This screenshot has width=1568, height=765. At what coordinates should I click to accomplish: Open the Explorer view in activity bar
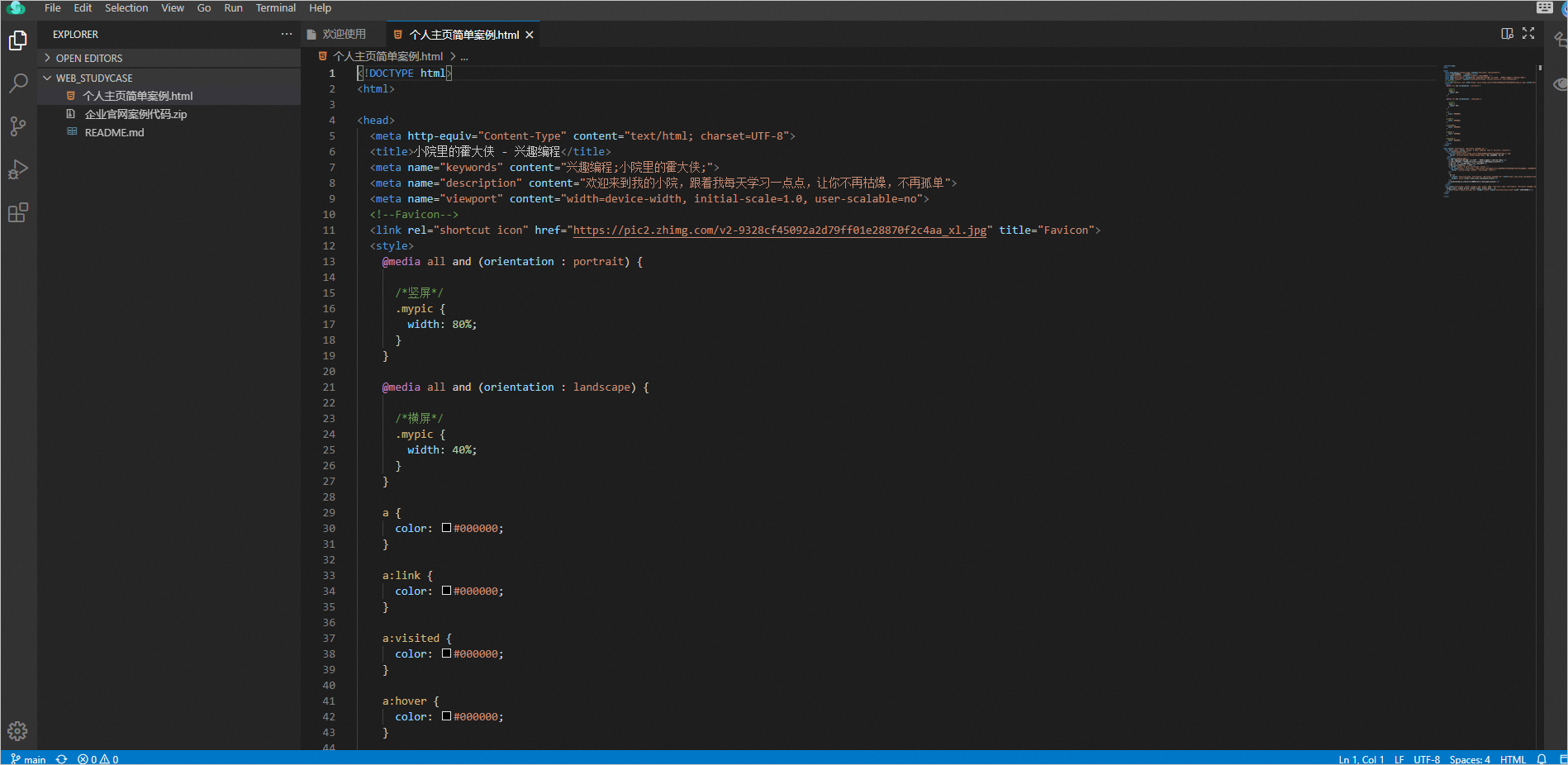(x=18, y=40)
